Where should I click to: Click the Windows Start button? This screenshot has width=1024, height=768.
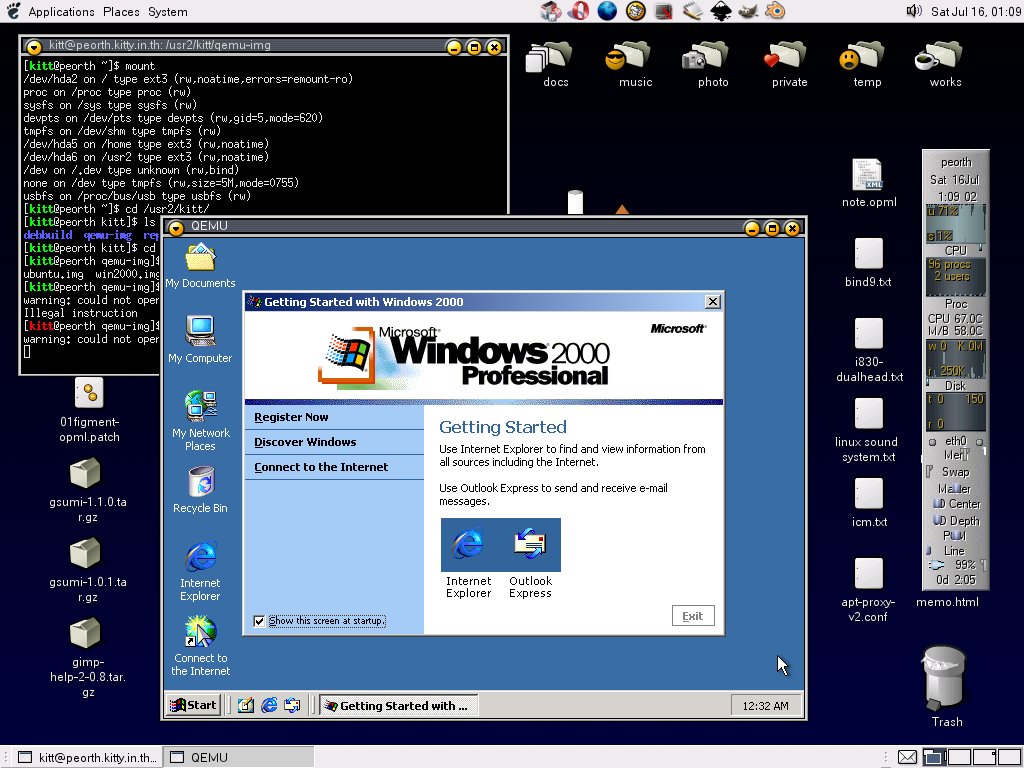click(193, 705)
